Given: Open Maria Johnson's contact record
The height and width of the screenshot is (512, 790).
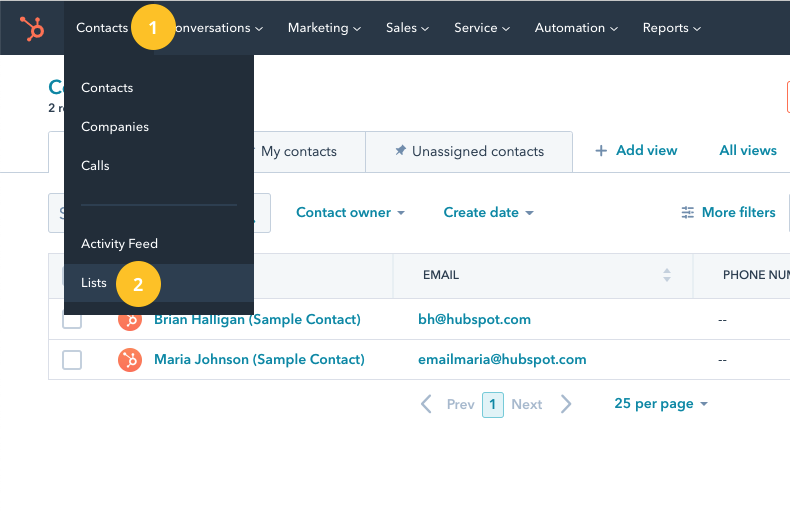Looking at the screenshot, I should point(258,360).
